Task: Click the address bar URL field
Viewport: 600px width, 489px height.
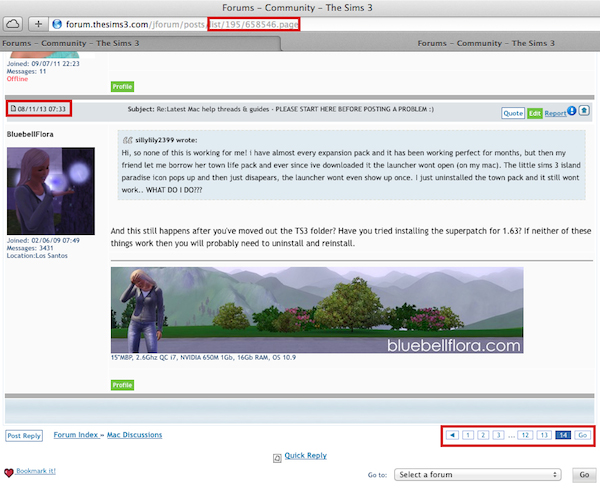Action: (323, 24)
